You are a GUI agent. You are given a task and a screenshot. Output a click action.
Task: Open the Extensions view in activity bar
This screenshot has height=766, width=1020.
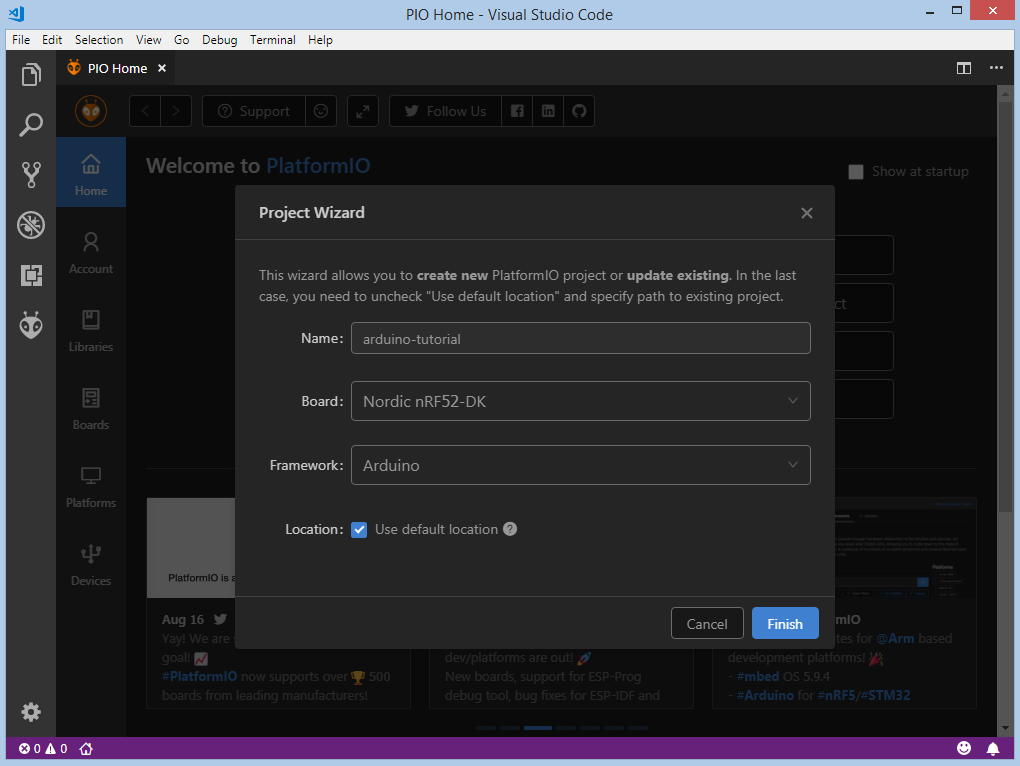coord(31,275)
